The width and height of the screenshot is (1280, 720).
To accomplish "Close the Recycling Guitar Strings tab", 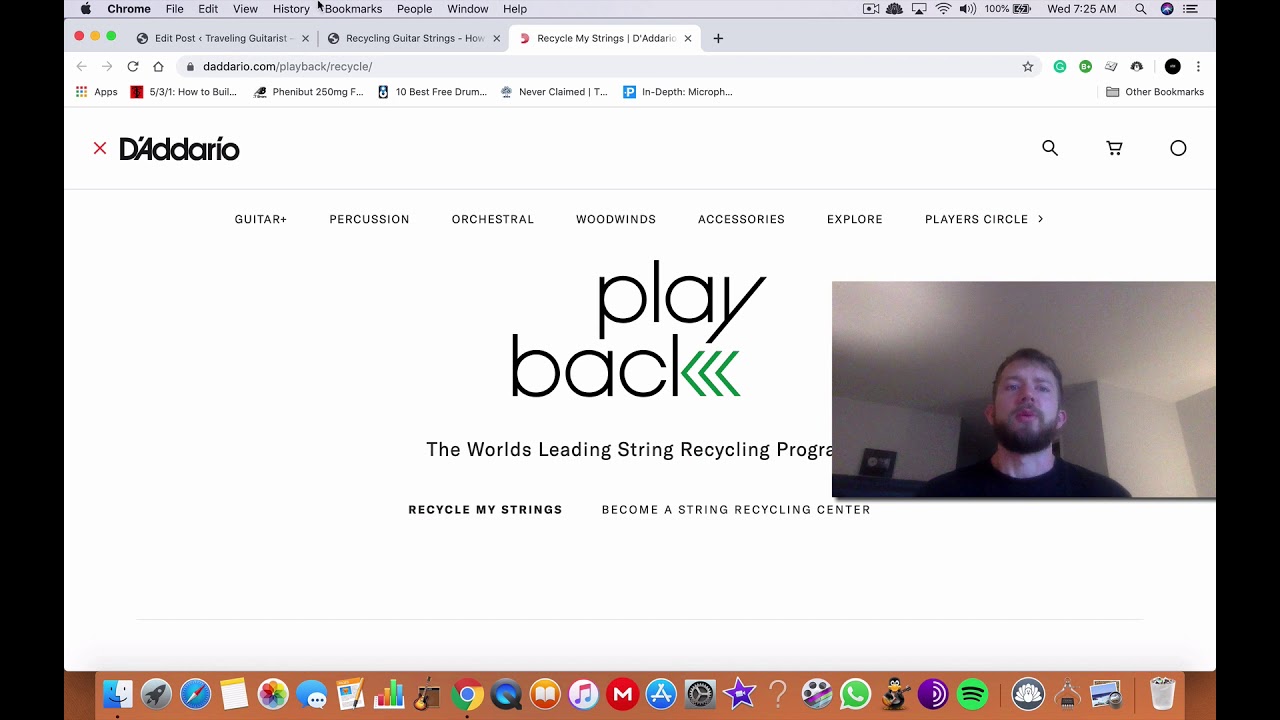I will point(497,38).
